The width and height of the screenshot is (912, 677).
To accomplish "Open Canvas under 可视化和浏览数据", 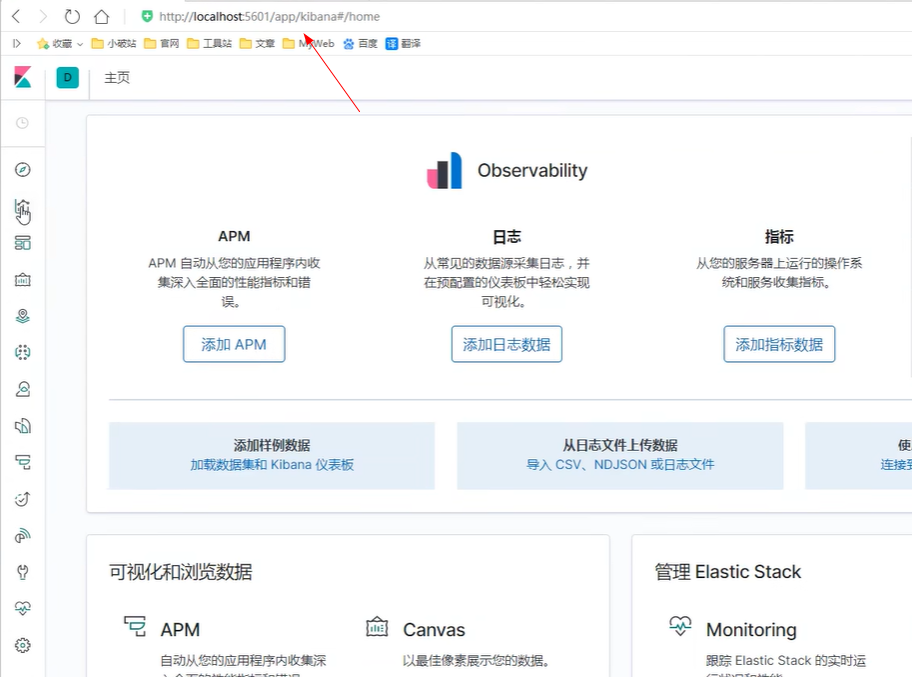I will click(434, 630).
